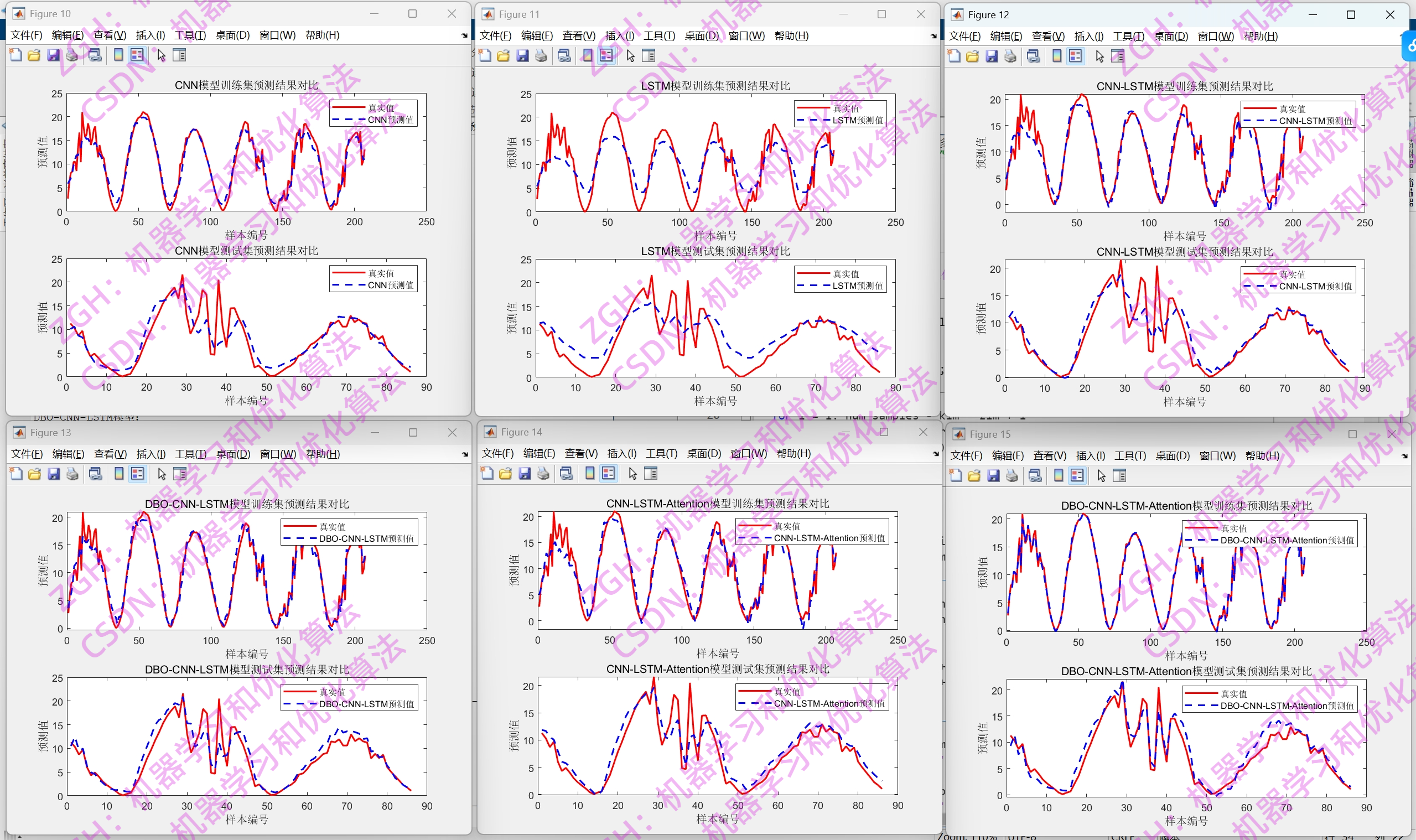The height and width of the screenshot is (840, 1416).
Task: Save Figure 12 using the floppy icon
Action: click(x=992, y=56)
